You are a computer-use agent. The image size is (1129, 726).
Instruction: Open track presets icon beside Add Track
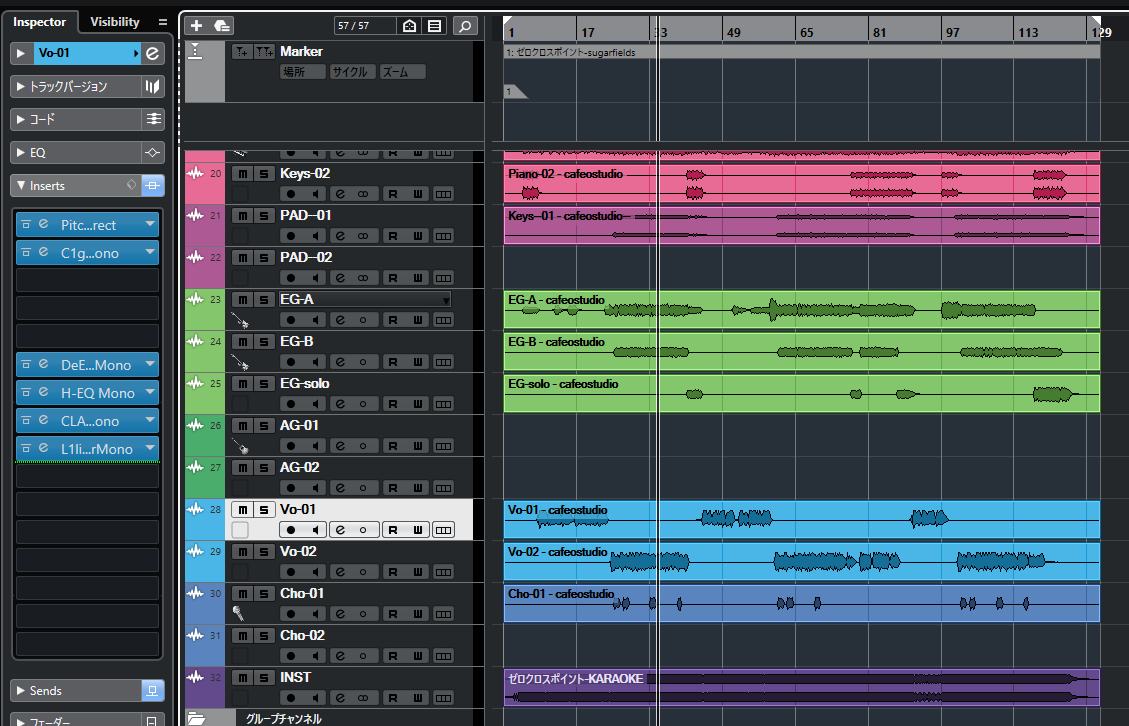click(x=222, y=26)
